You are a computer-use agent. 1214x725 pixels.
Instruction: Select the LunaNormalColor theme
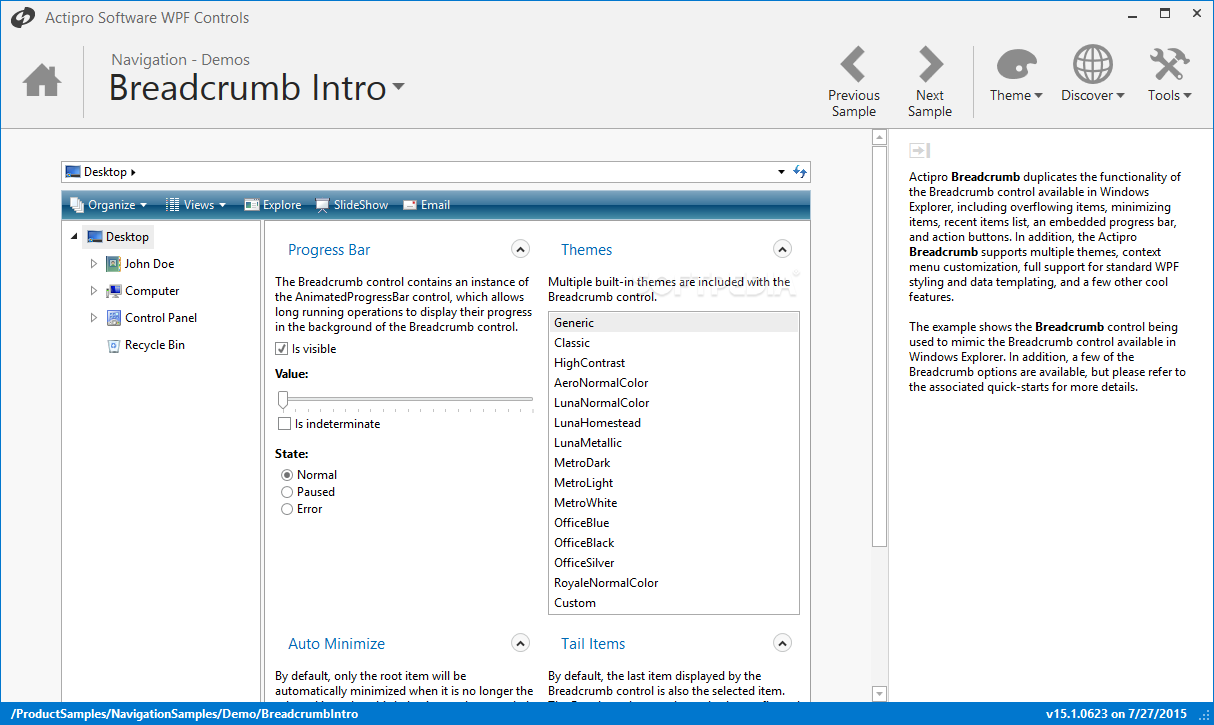[x=674, y=403]
